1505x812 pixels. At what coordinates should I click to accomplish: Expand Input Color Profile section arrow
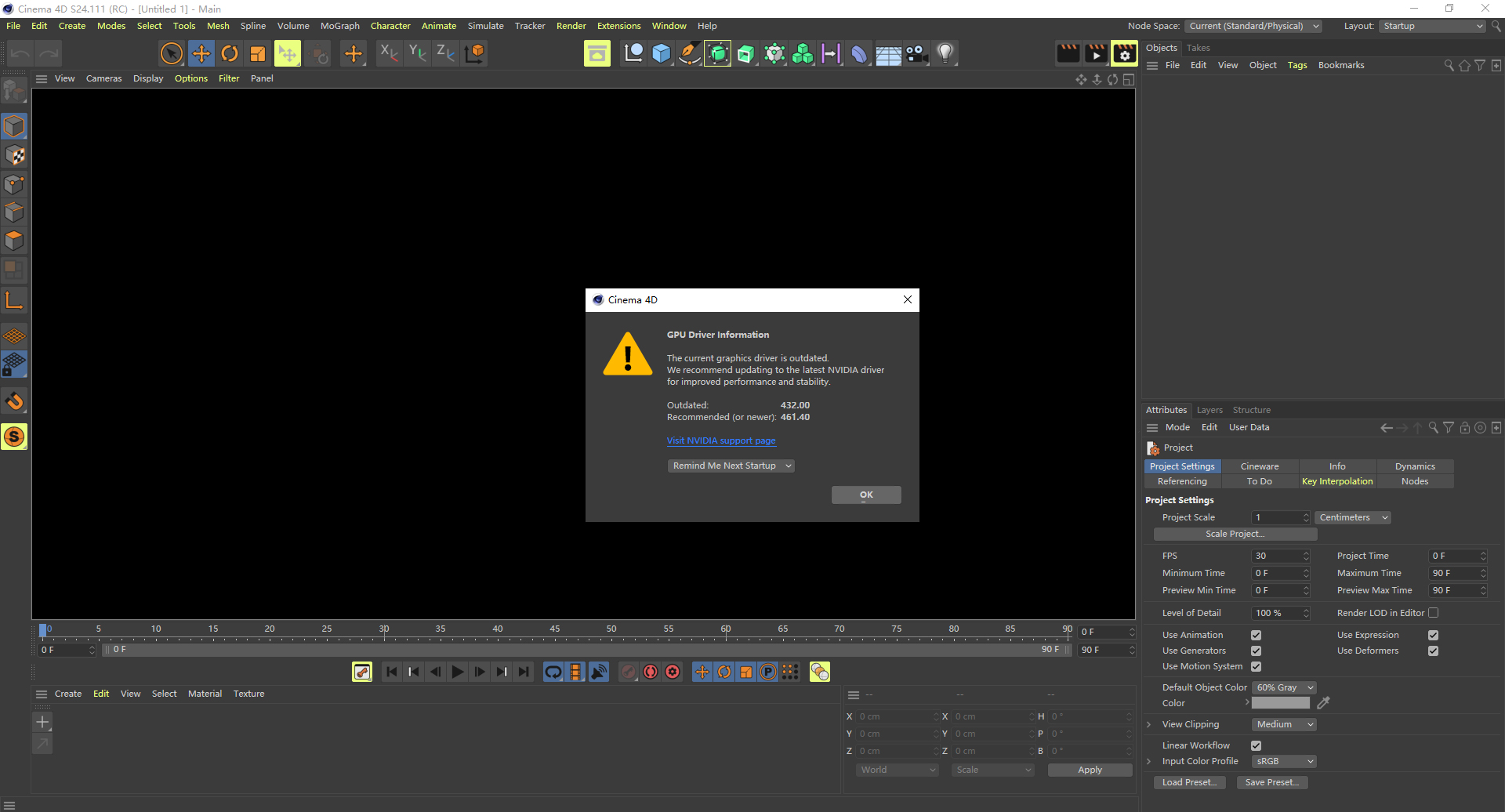pyautogui.click(x=1149, y=761)
